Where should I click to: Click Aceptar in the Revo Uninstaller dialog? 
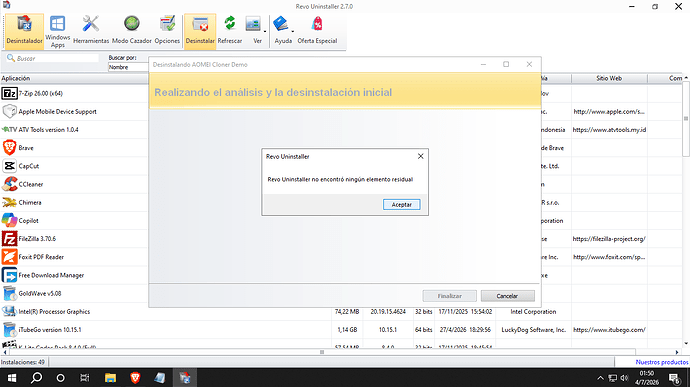(401, 205)
